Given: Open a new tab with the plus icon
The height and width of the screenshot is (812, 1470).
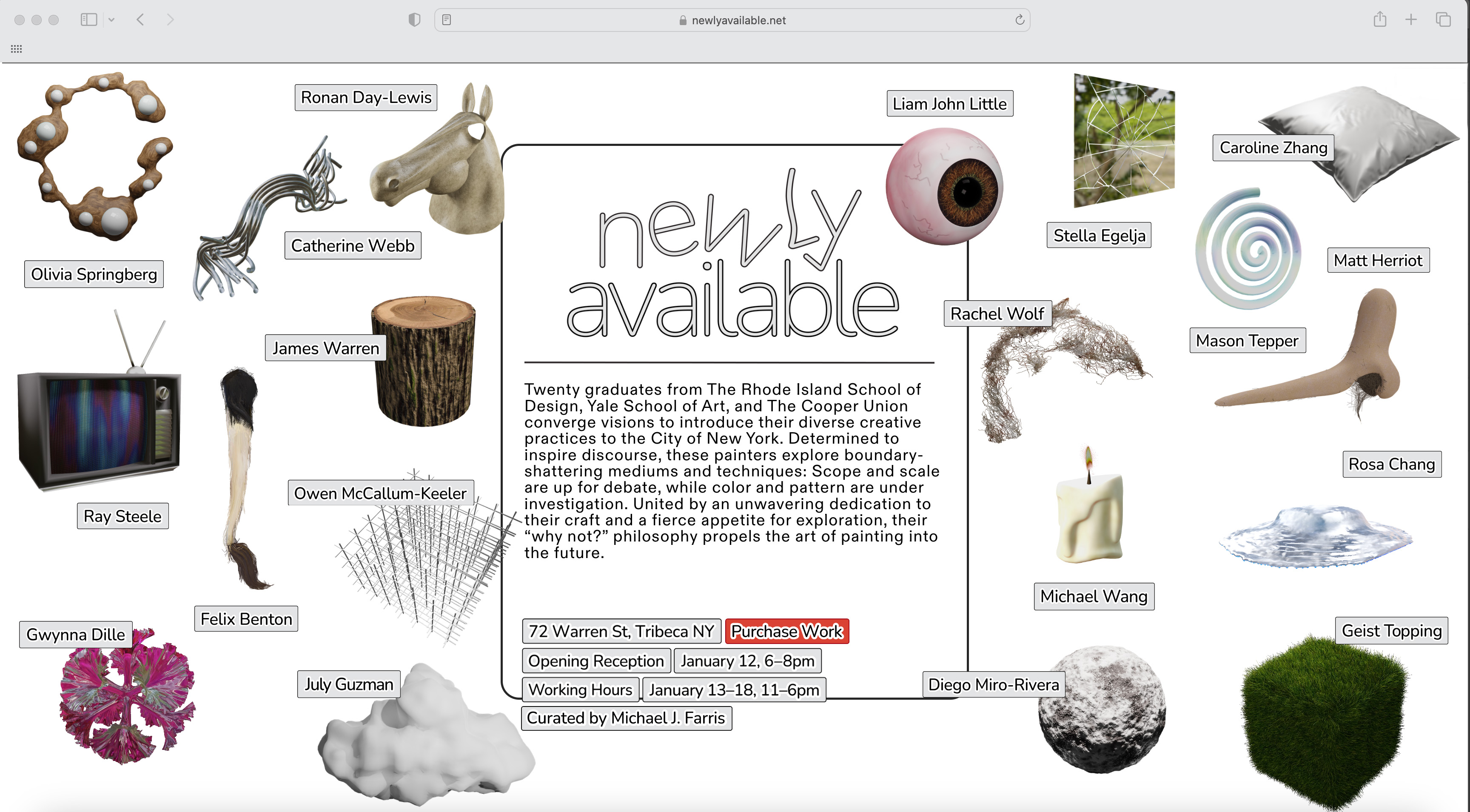Looking at the screenshot, I should [1410, 20].
